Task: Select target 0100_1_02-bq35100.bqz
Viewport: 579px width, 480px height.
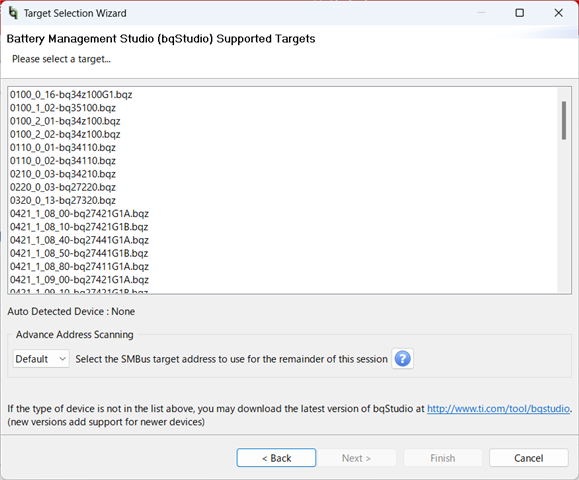Action: [63, 108]
